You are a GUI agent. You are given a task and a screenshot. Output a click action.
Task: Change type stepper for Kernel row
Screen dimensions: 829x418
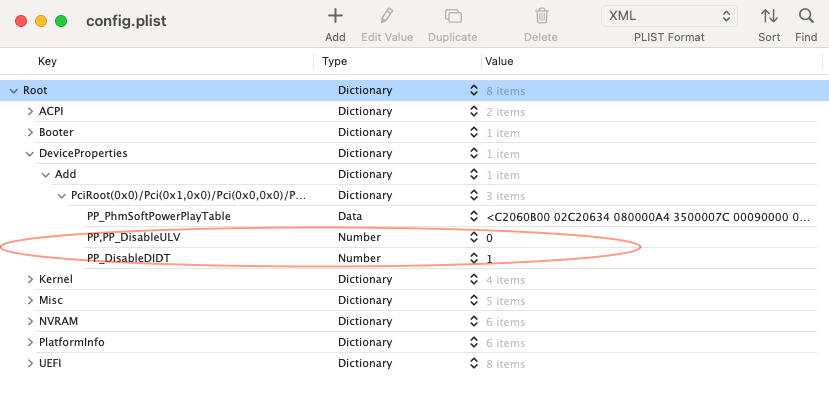[x=474, y=279]
